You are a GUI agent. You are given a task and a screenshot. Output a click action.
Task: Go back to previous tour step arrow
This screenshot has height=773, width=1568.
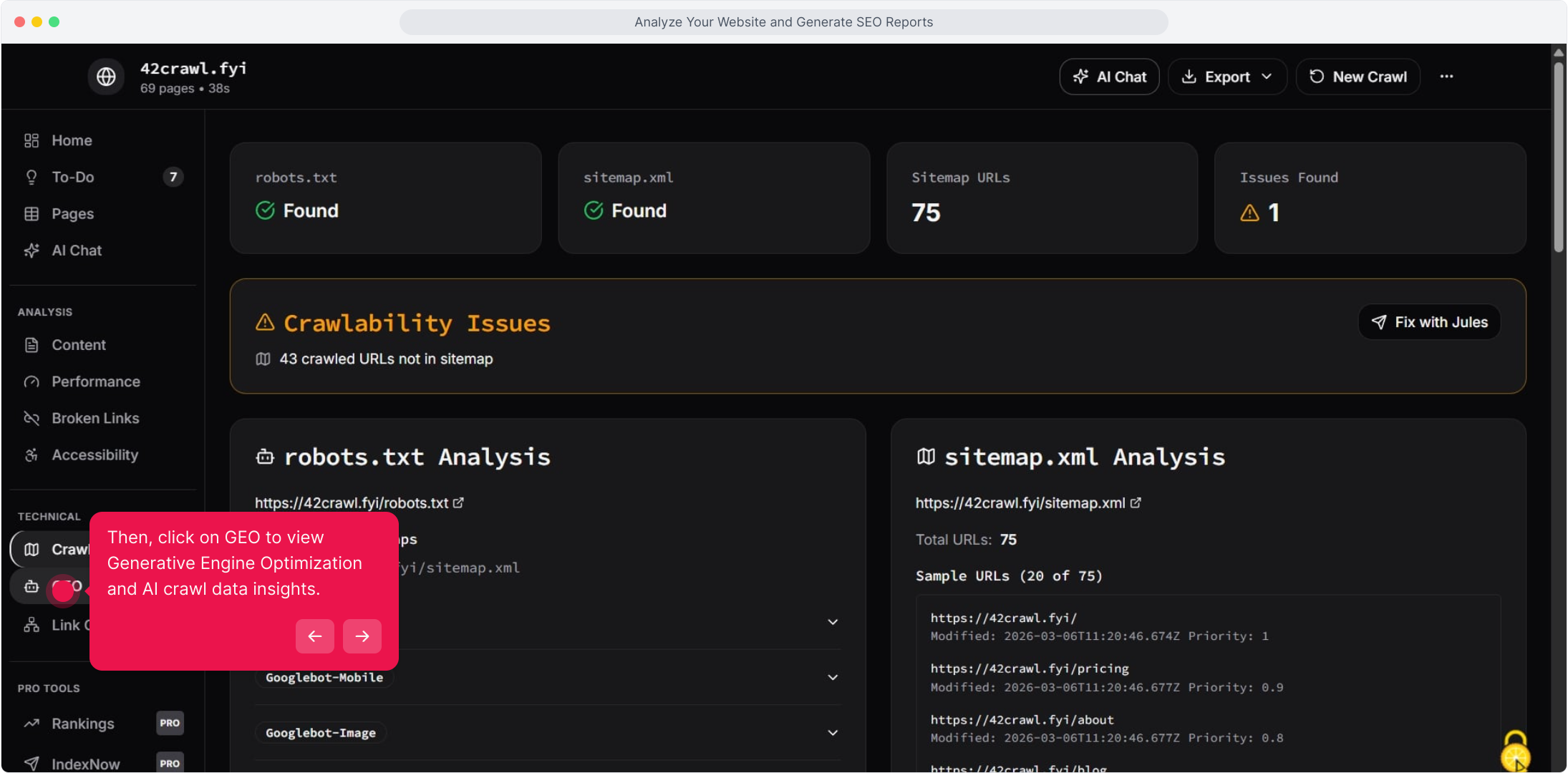(x=315, y=636)
